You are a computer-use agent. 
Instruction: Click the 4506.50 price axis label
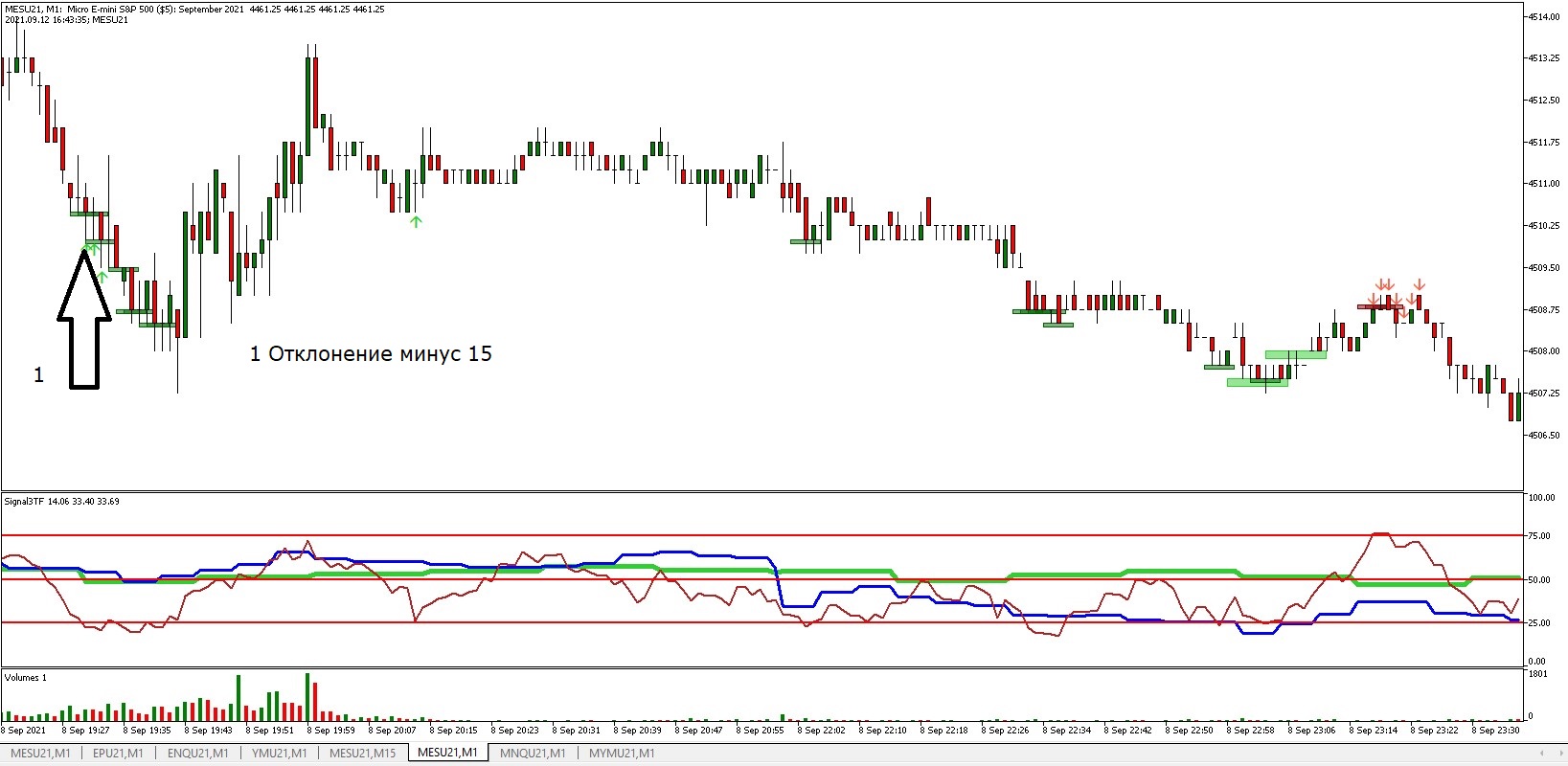(1543, 436)
